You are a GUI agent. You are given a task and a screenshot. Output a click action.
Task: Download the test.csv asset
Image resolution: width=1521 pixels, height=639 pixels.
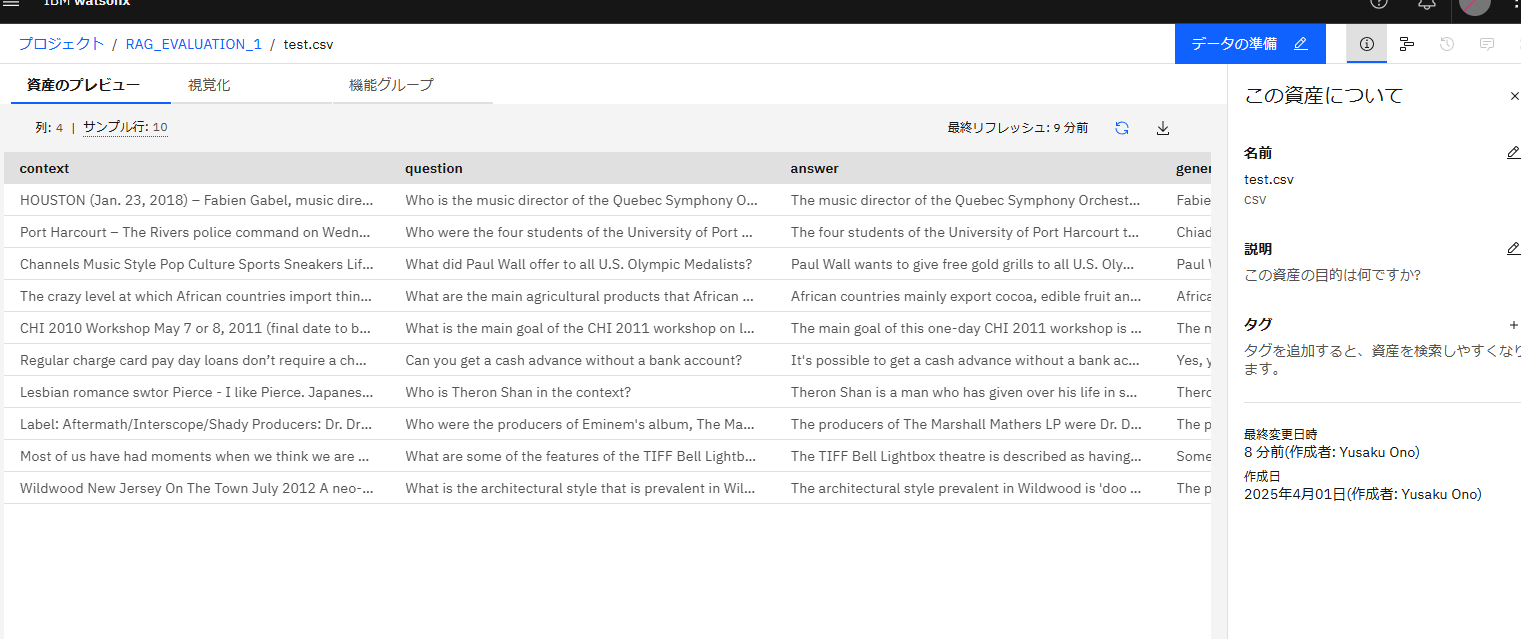tap(1163, 128)
